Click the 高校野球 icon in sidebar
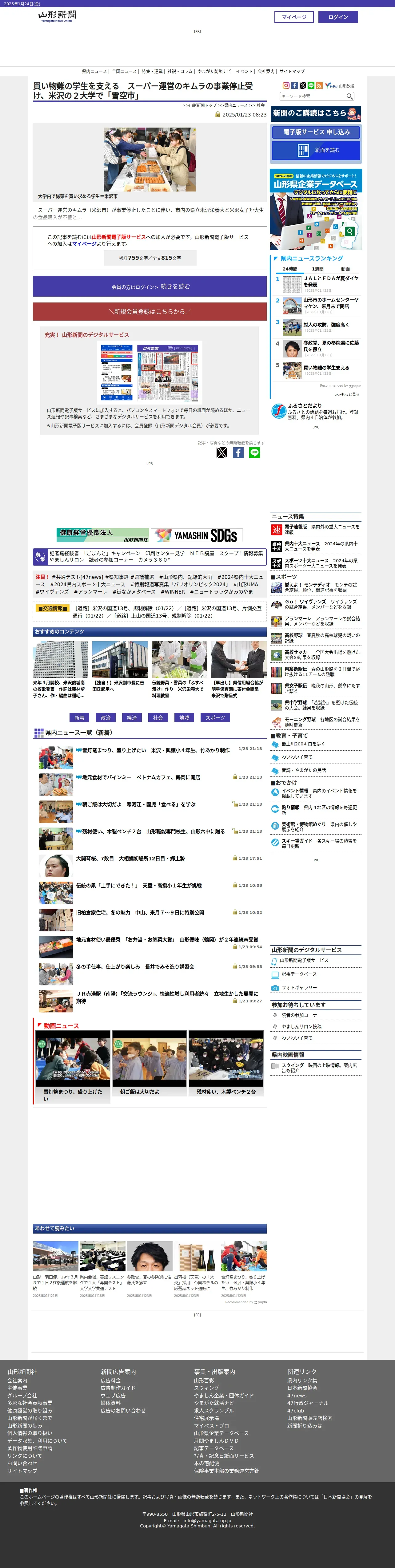The image size is (395, 1568). pyautogui.click(x=276, y=638)
